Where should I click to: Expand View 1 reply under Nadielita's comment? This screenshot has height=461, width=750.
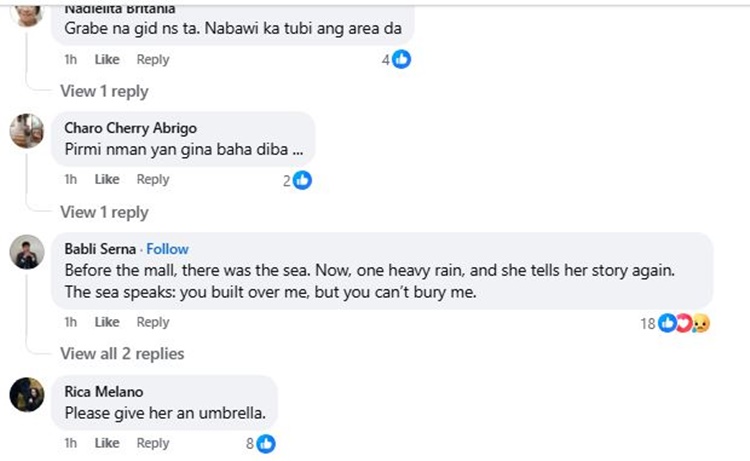[x=104, y=91]
